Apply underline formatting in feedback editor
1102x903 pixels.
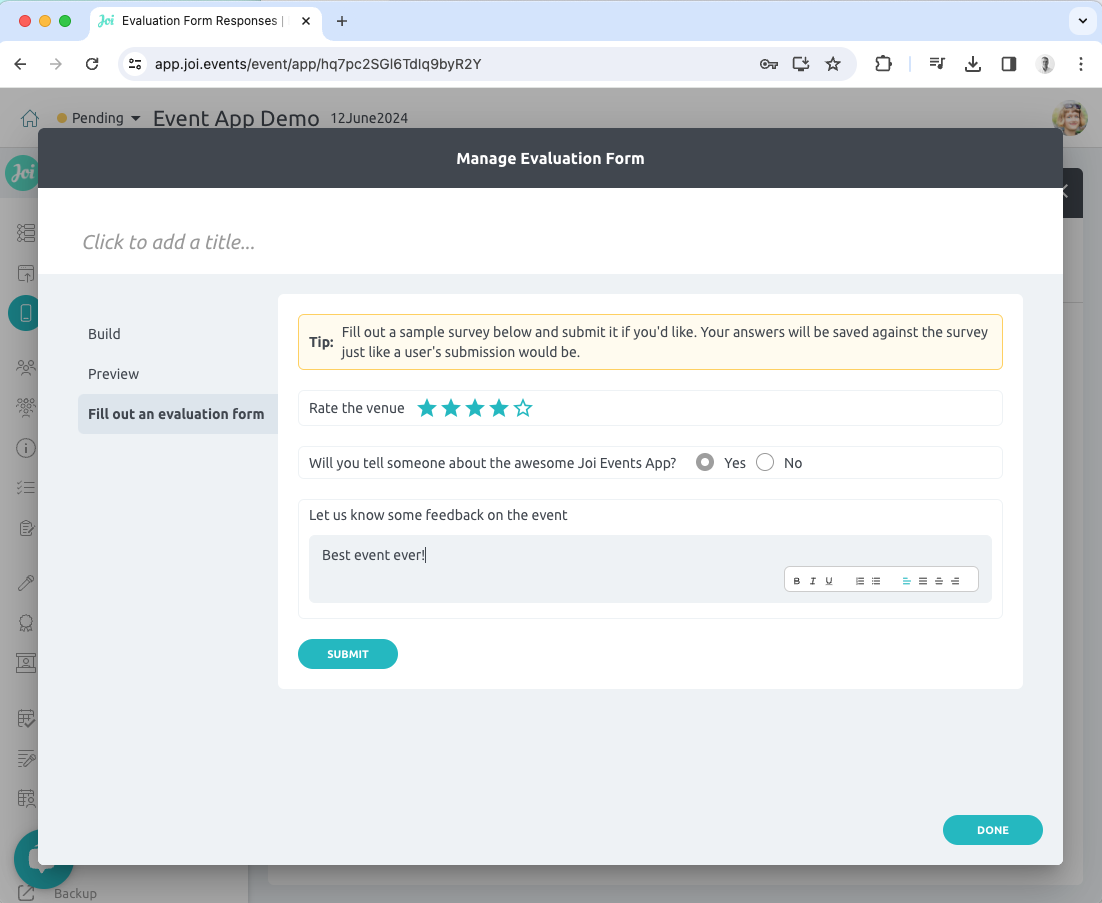(829, 580)
